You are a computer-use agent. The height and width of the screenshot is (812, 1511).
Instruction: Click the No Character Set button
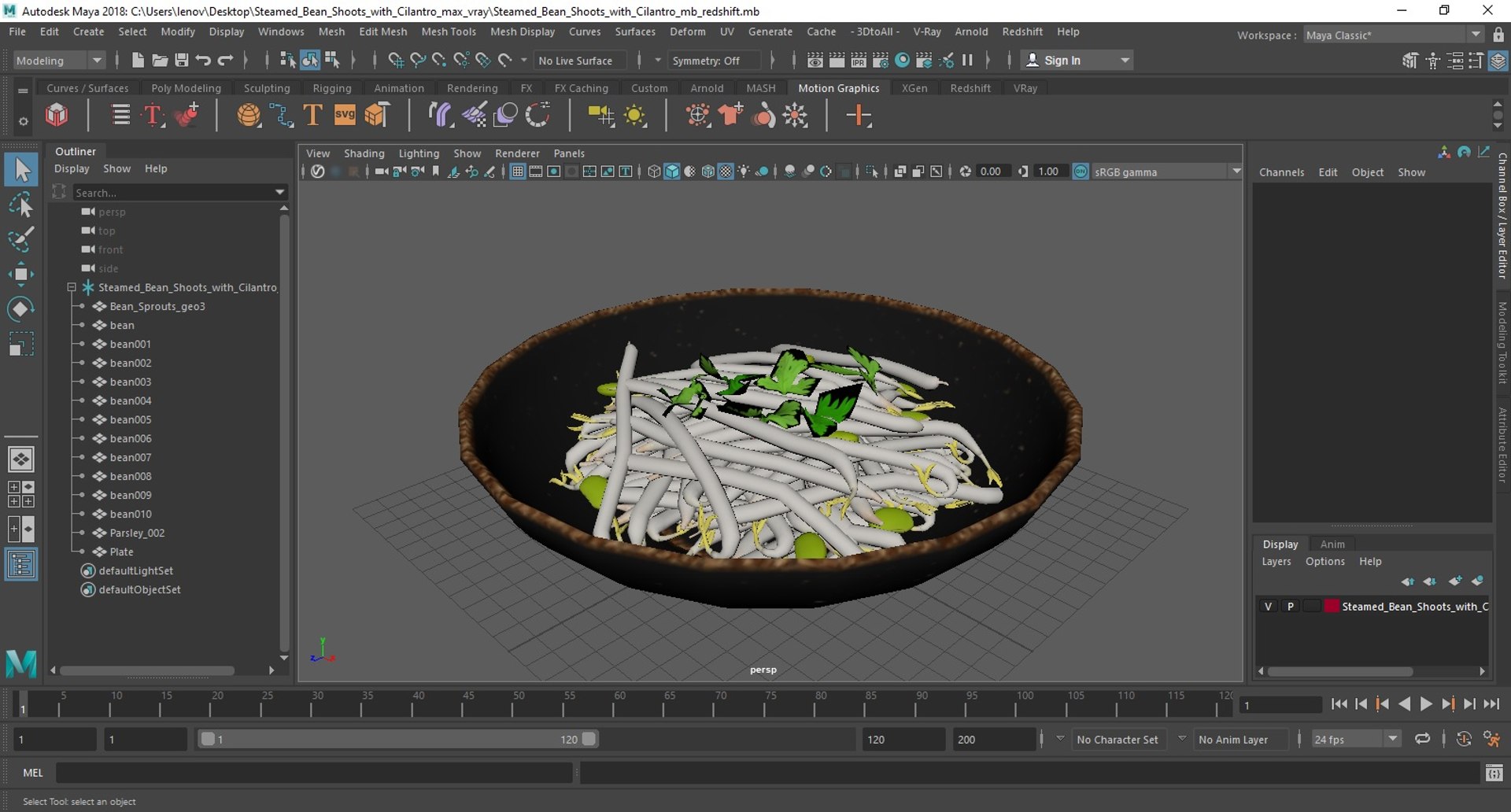1118,740
